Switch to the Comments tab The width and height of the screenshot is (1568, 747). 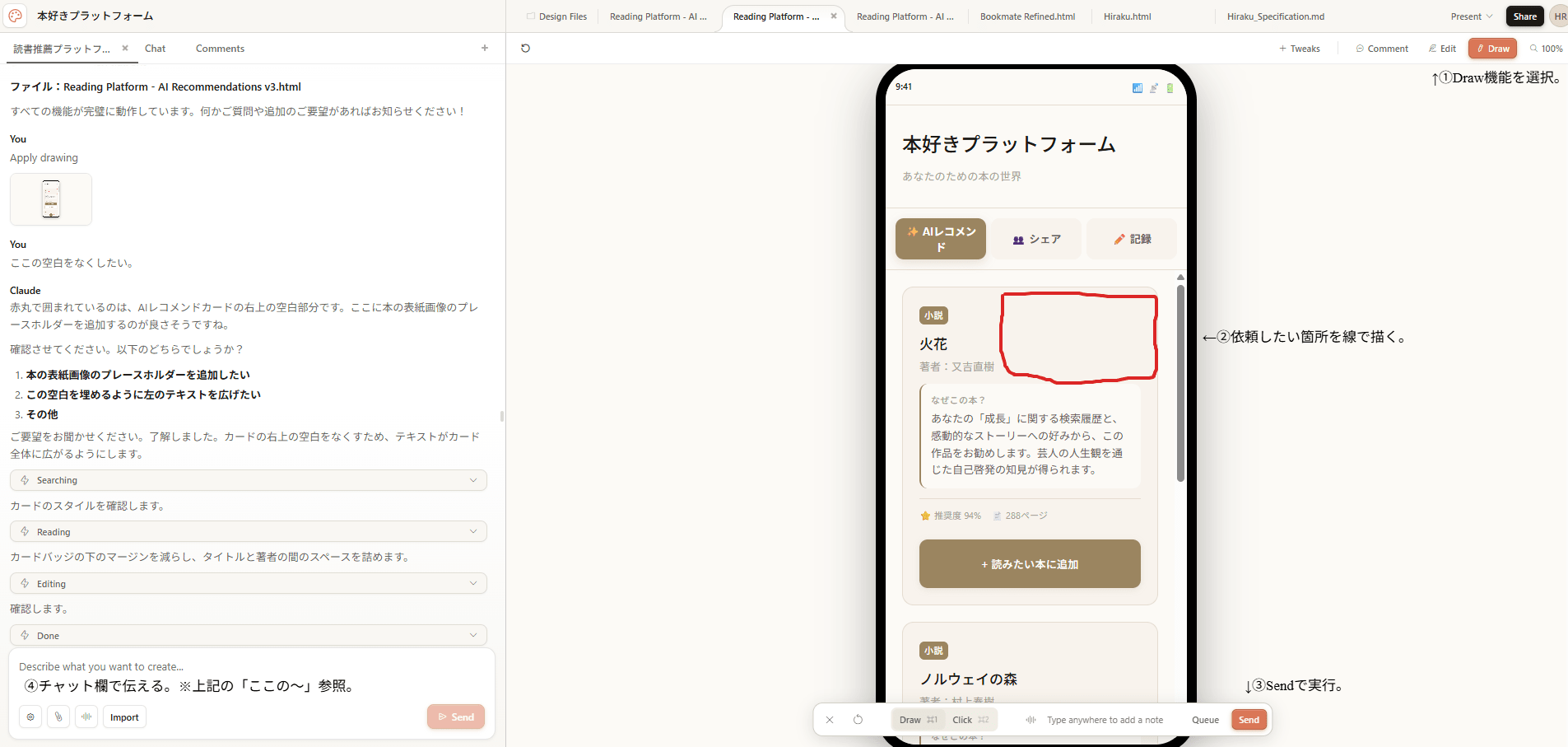(220, 49)
